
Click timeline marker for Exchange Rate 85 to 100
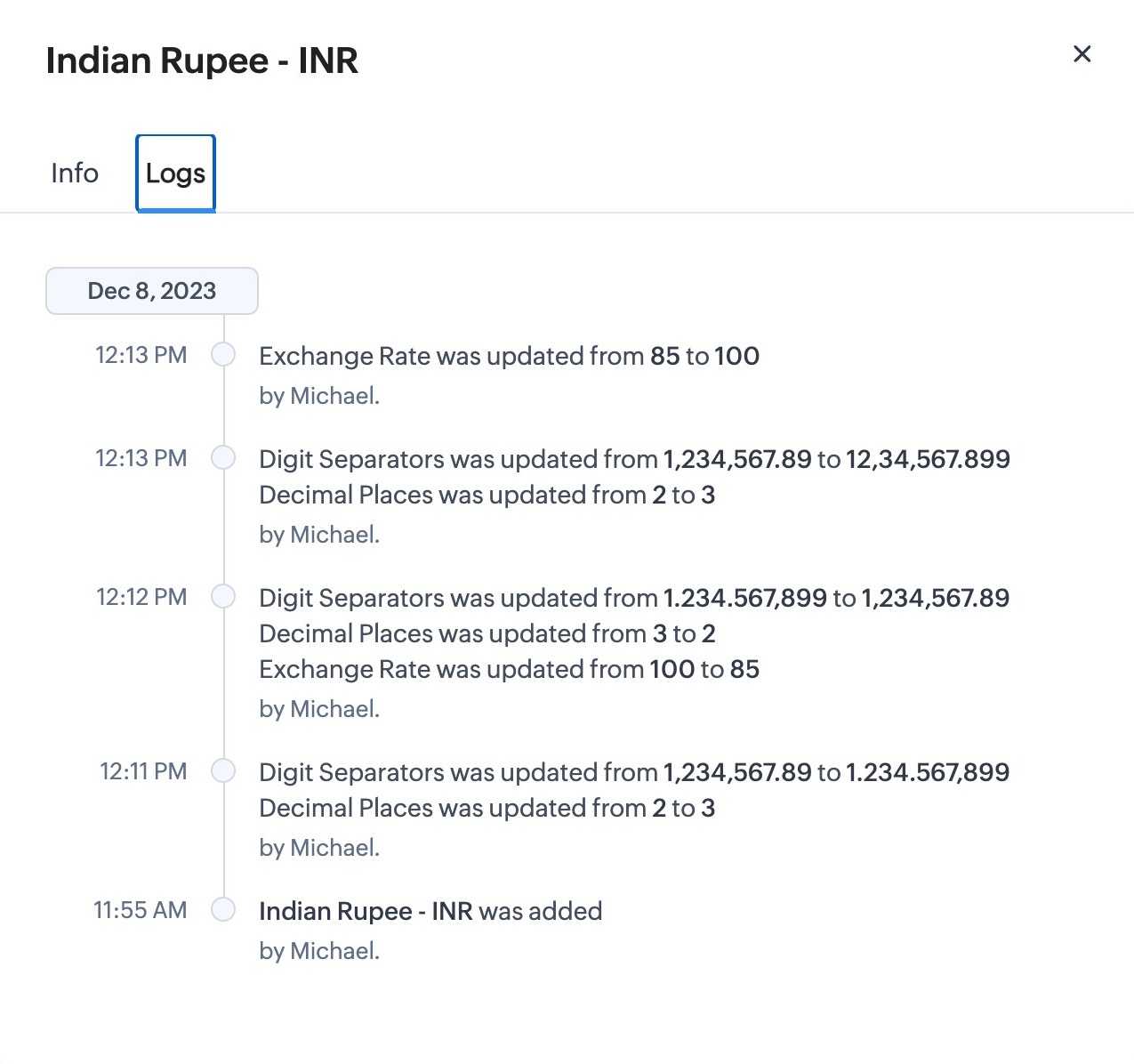(x=223, y=355)
